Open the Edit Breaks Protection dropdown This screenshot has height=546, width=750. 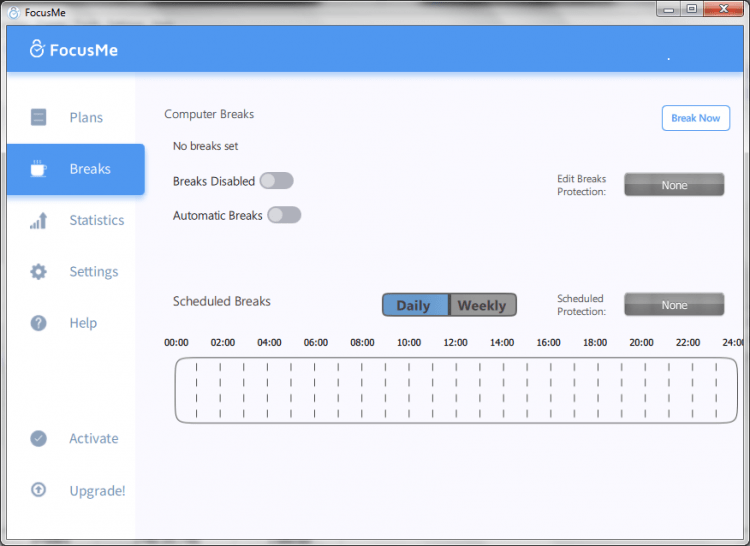[674, 185]
